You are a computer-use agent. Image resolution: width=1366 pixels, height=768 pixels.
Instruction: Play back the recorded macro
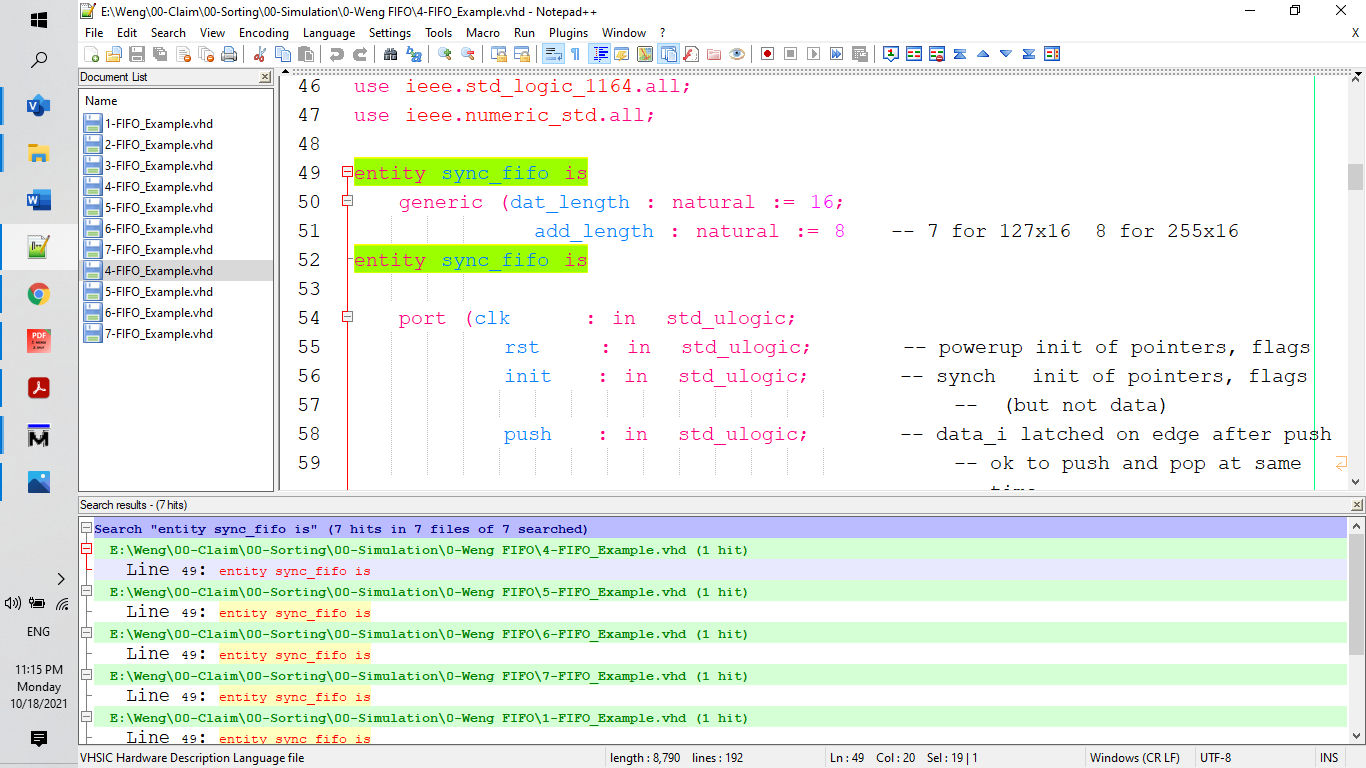(x=813, y=54)
